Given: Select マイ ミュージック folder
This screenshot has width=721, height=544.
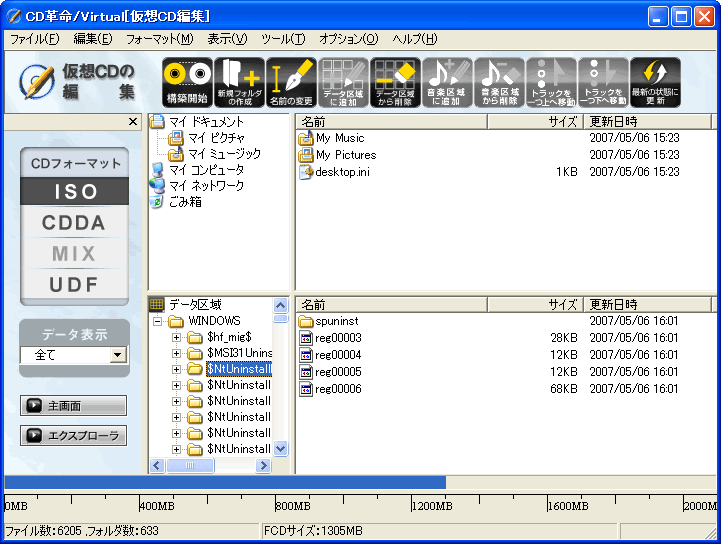Looking at the screenshot, I should point(224,154).
